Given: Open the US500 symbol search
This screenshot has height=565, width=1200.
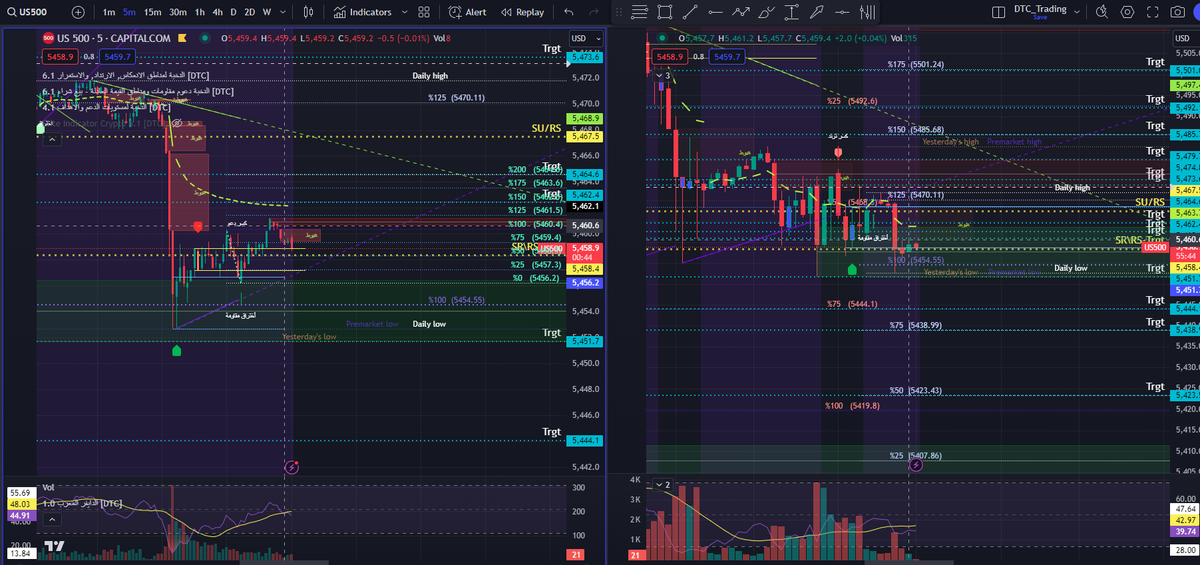Looking at the screenshot, I should (26, 12).
